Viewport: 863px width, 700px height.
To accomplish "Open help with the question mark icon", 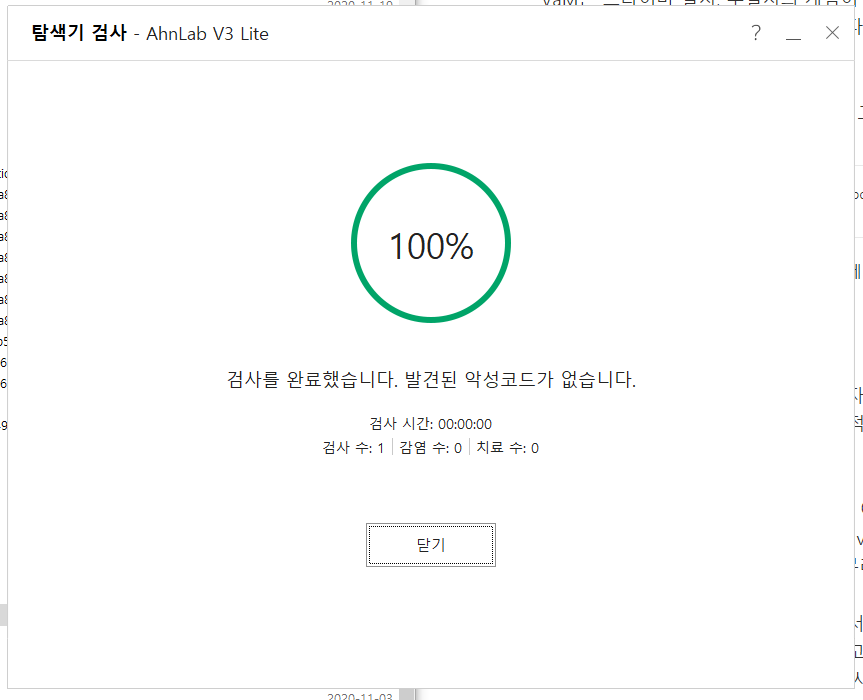I will pyautogui.click(x=756, y=33).
